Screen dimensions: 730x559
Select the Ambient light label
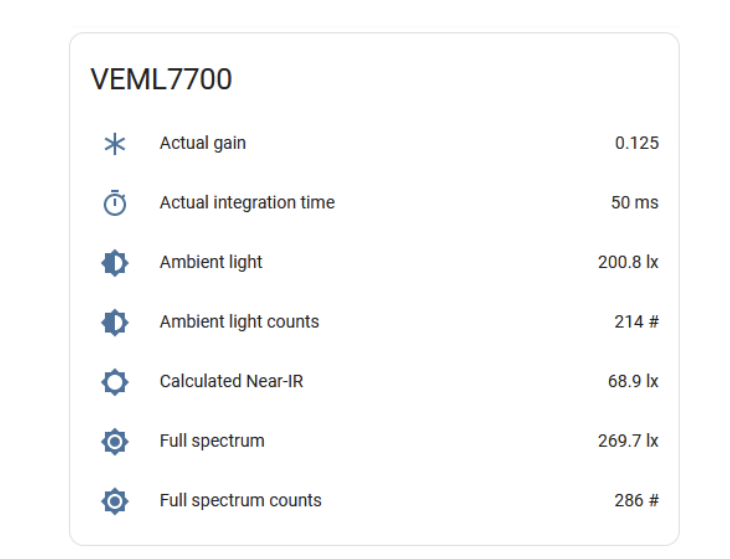coord(211,262)
